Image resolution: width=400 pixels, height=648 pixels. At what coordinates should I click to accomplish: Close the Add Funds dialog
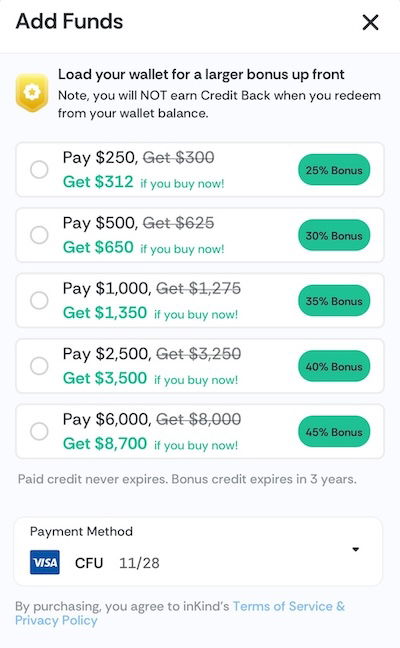[x=370, y=22]
